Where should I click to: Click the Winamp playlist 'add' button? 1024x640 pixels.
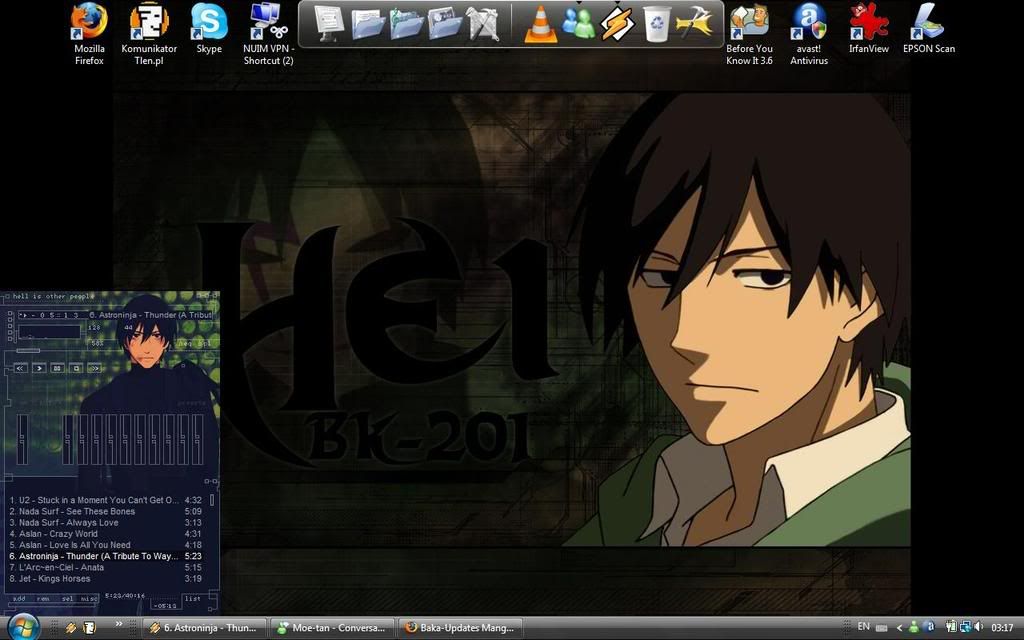tap(19, 598)
